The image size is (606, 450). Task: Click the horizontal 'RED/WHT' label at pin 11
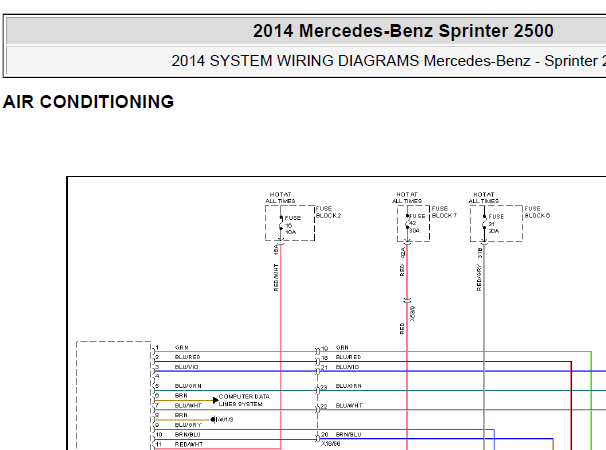tap(189, 445)
